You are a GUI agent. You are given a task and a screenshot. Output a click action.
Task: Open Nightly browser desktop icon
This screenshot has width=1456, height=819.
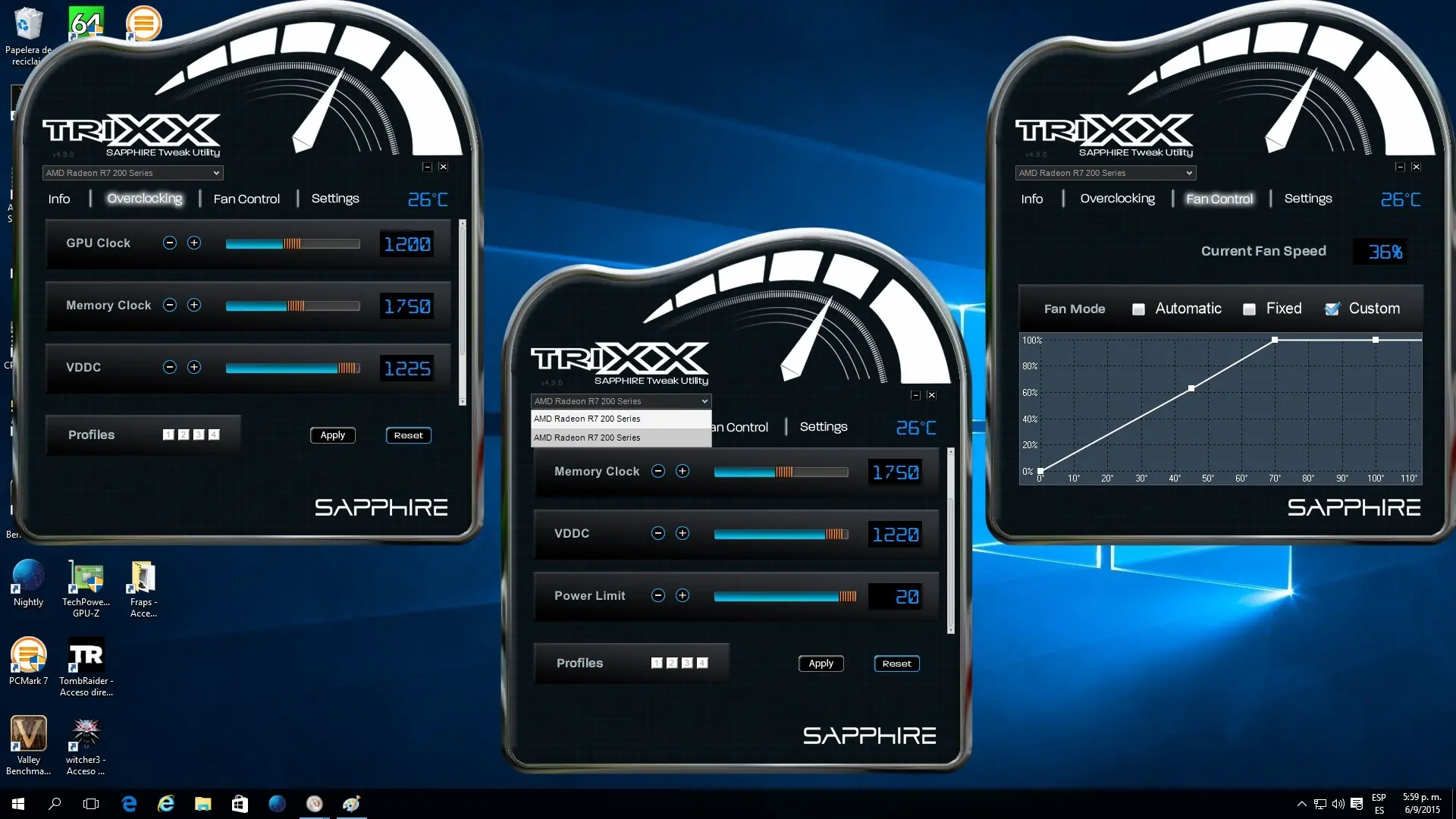click(28, 583)
